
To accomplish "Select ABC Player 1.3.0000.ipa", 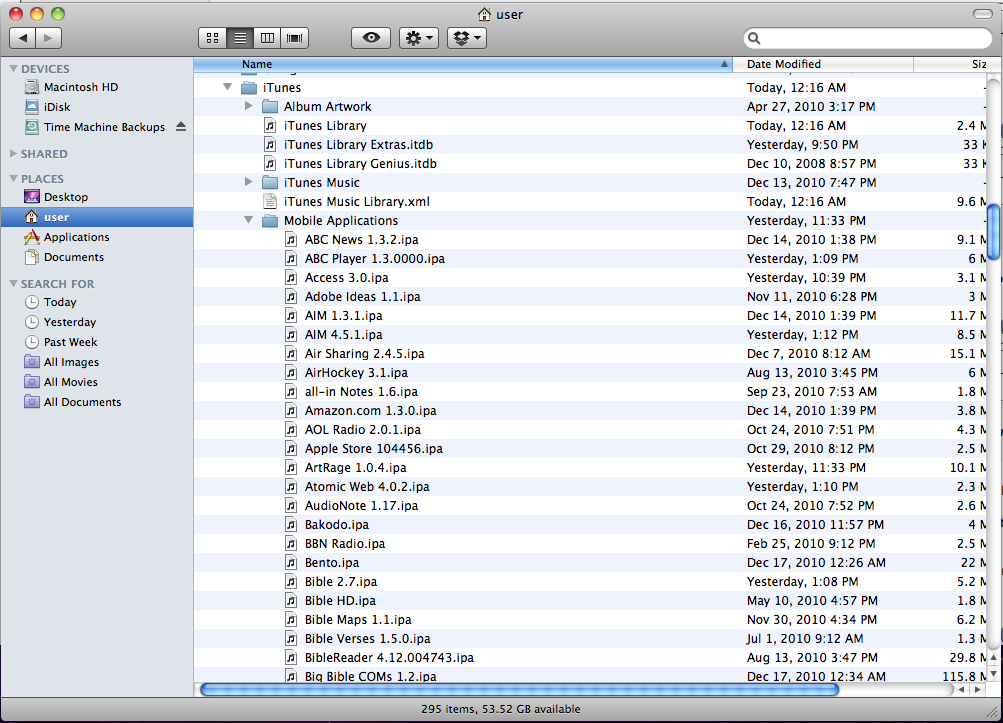I will pyautogui.click(x=375, y=258).
